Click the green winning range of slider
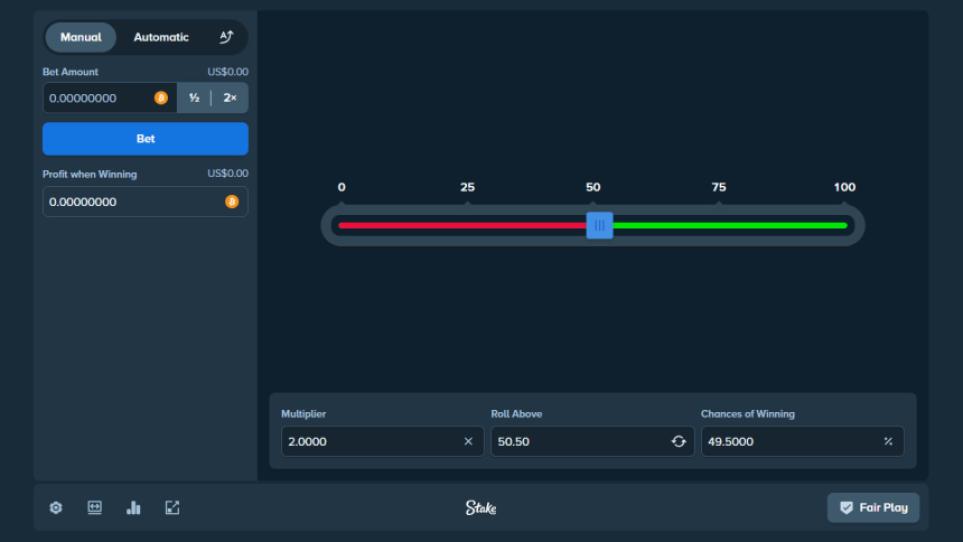This screenshot has height=542, width=963. click(730, 225)
